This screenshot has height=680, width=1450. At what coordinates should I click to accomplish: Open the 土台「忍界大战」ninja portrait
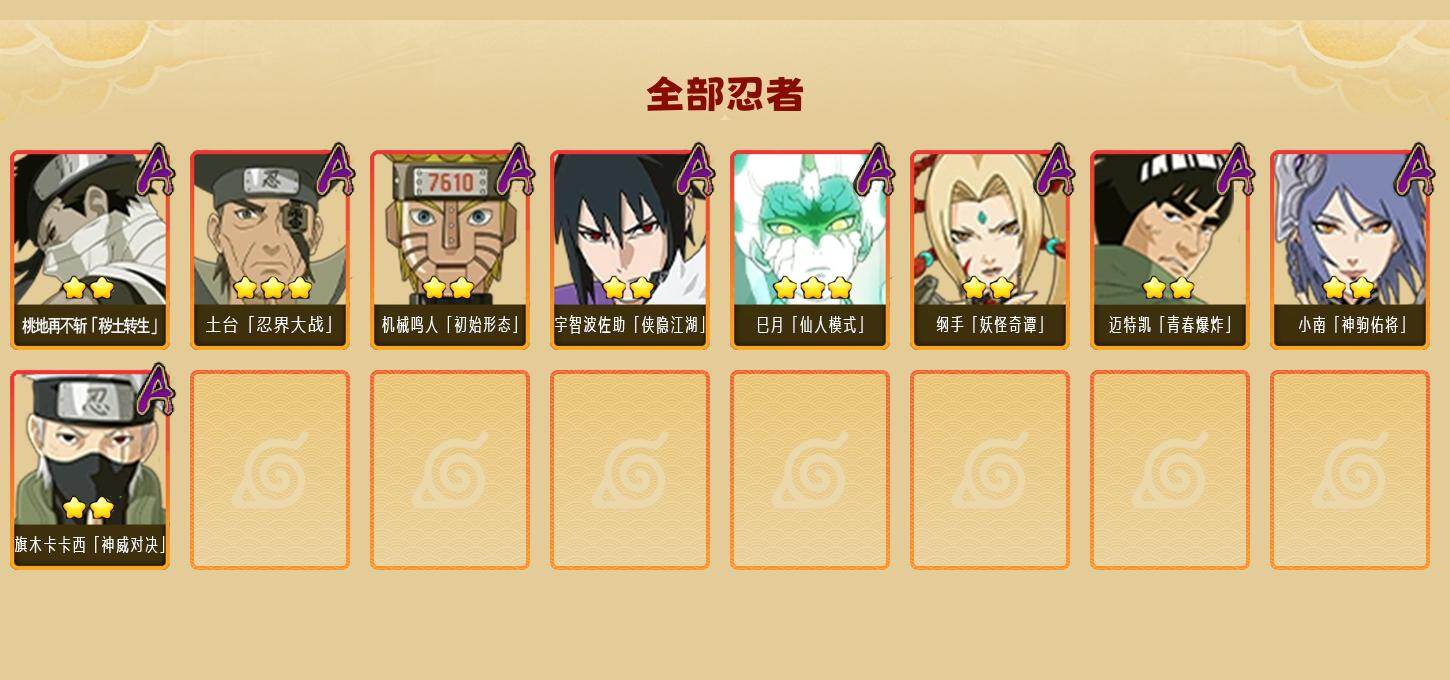(x=270, y=250)
